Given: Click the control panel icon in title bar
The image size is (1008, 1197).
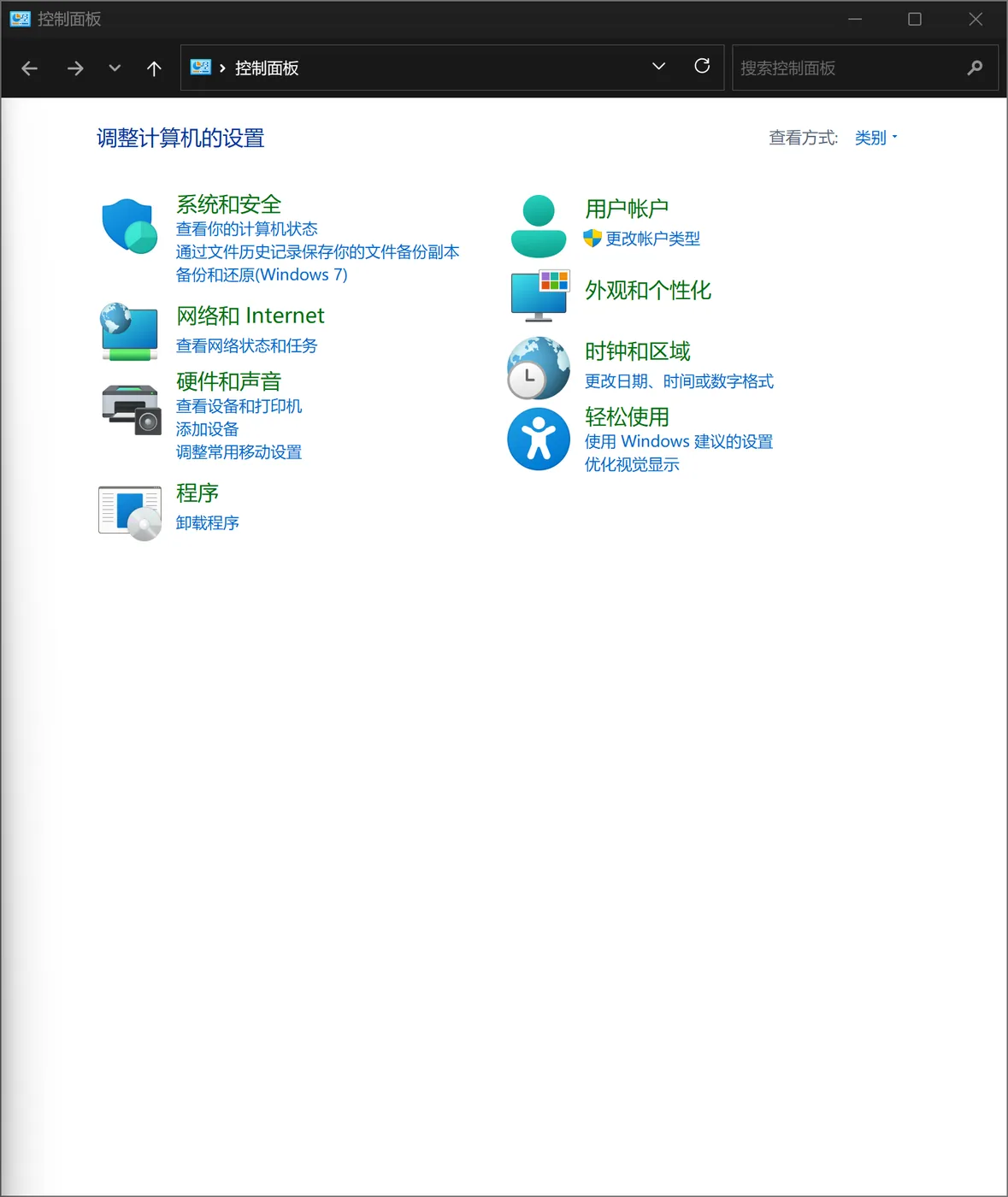Looking at the screenshot, I should (20, 19).
